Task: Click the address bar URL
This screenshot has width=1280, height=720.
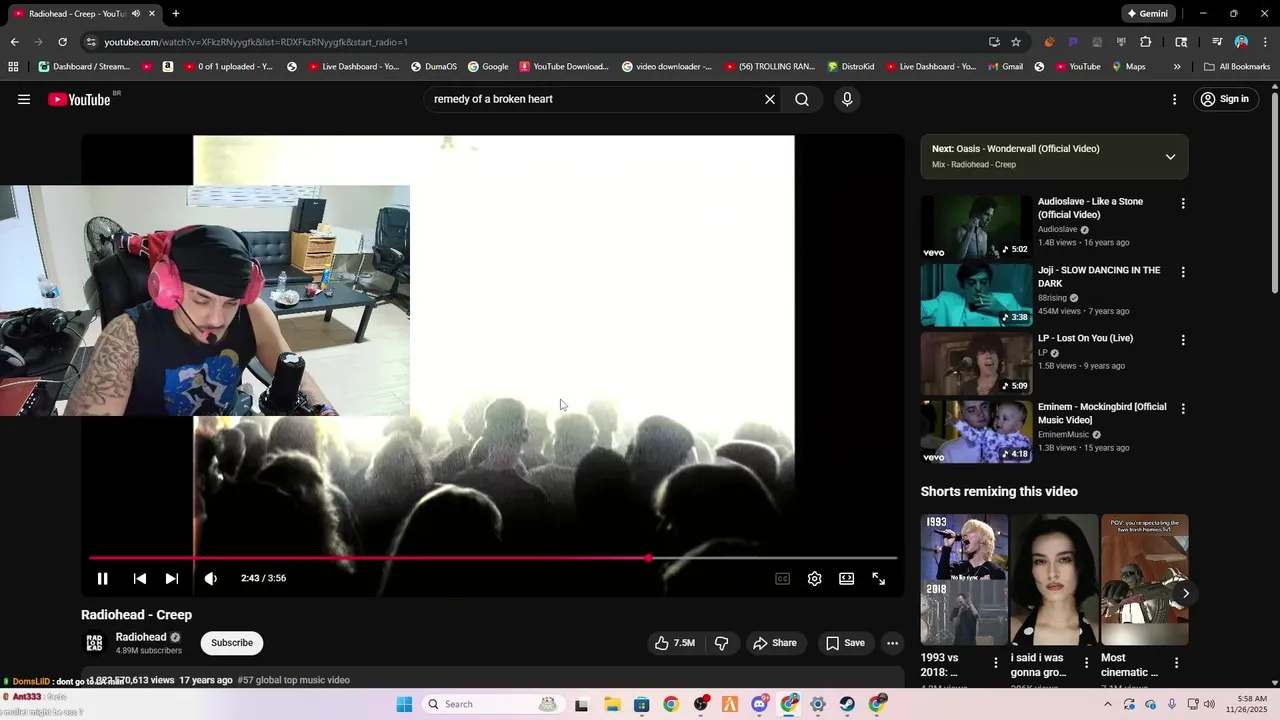Action: 256,42
